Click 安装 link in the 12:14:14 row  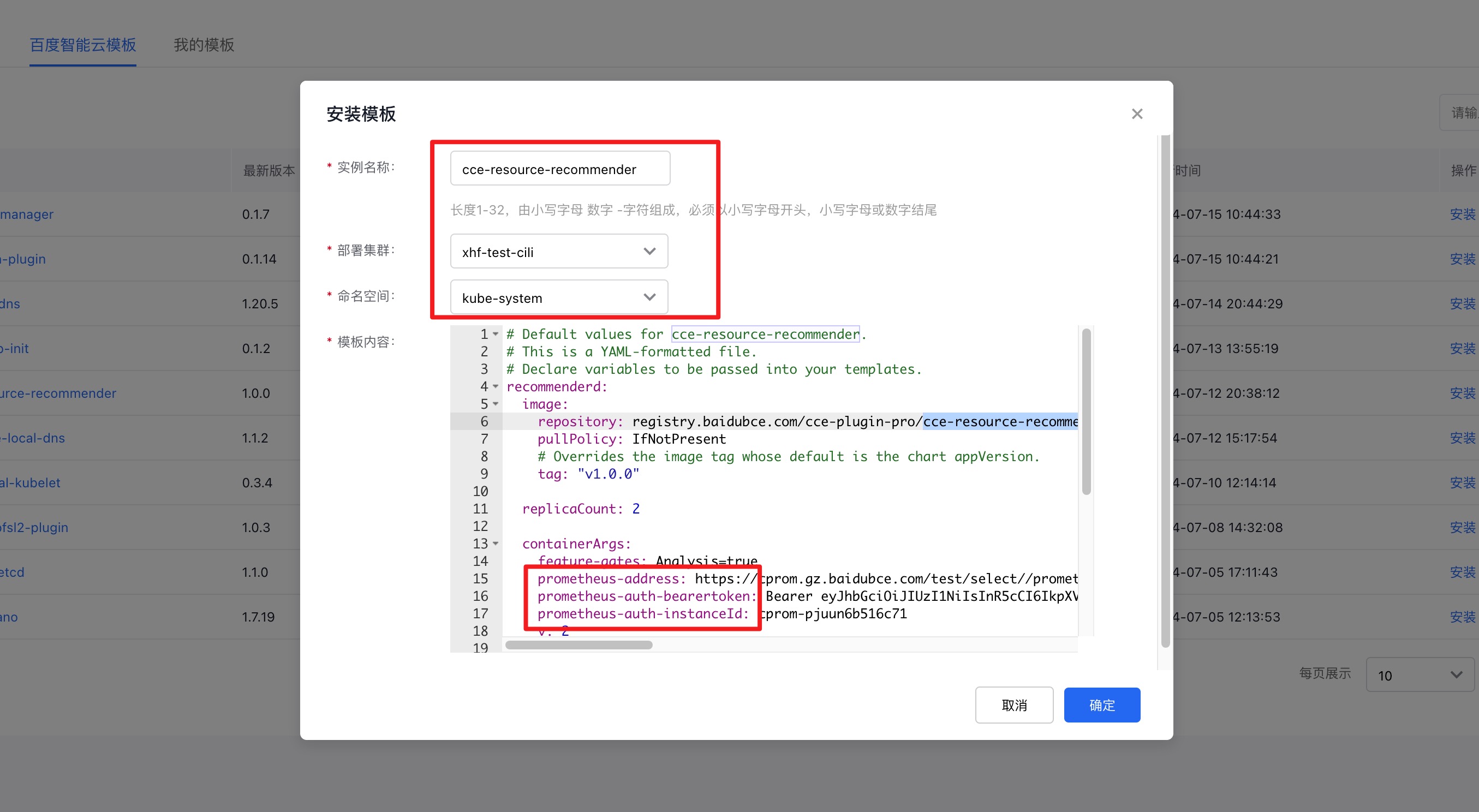click(1462, 483)
